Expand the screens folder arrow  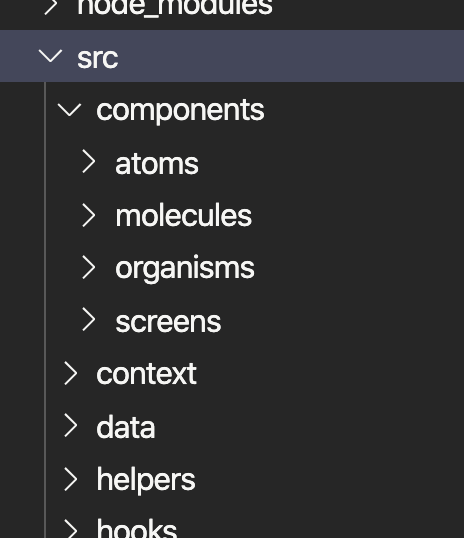89,319
